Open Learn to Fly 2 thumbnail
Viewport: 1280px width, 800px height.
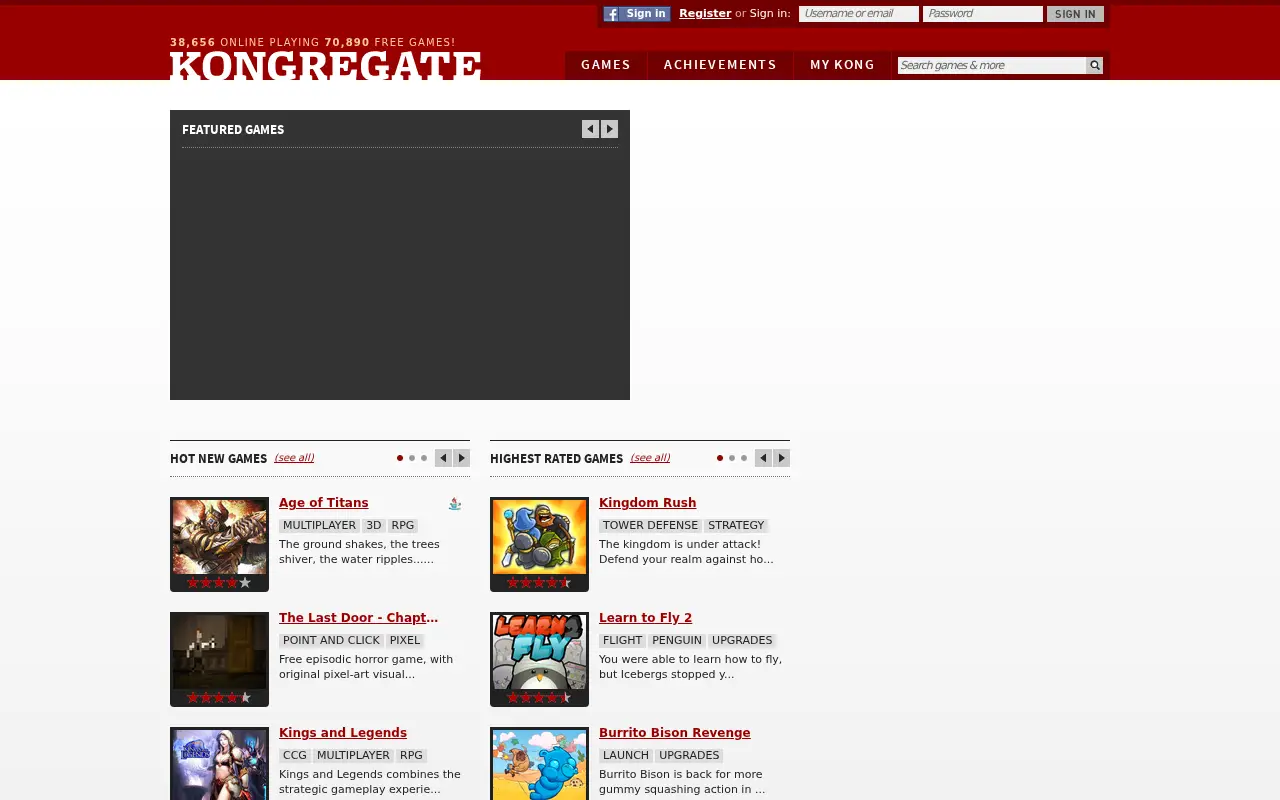(x=540, y=651)
